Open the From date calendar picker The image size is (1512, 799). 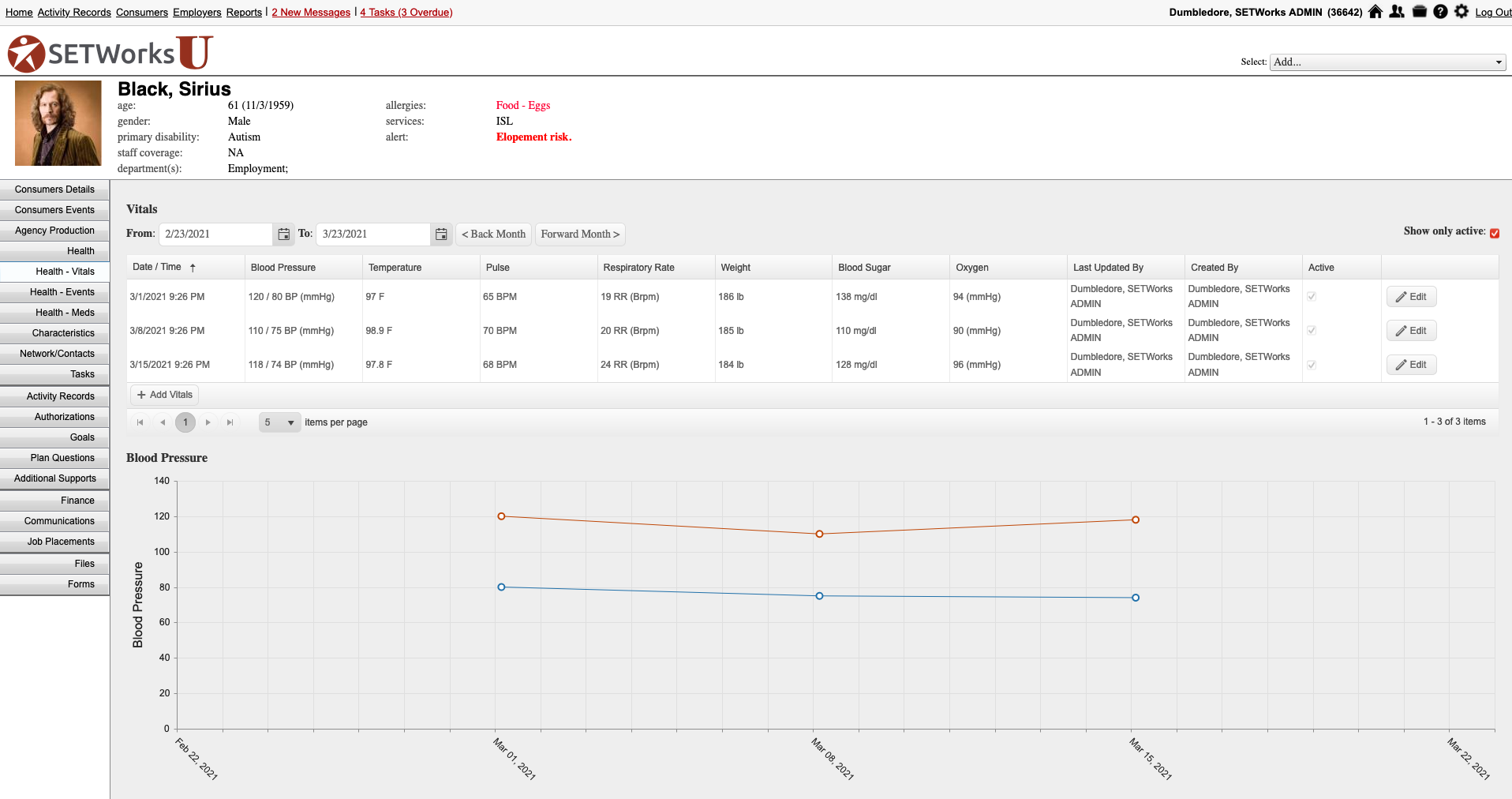click(283, 234)
